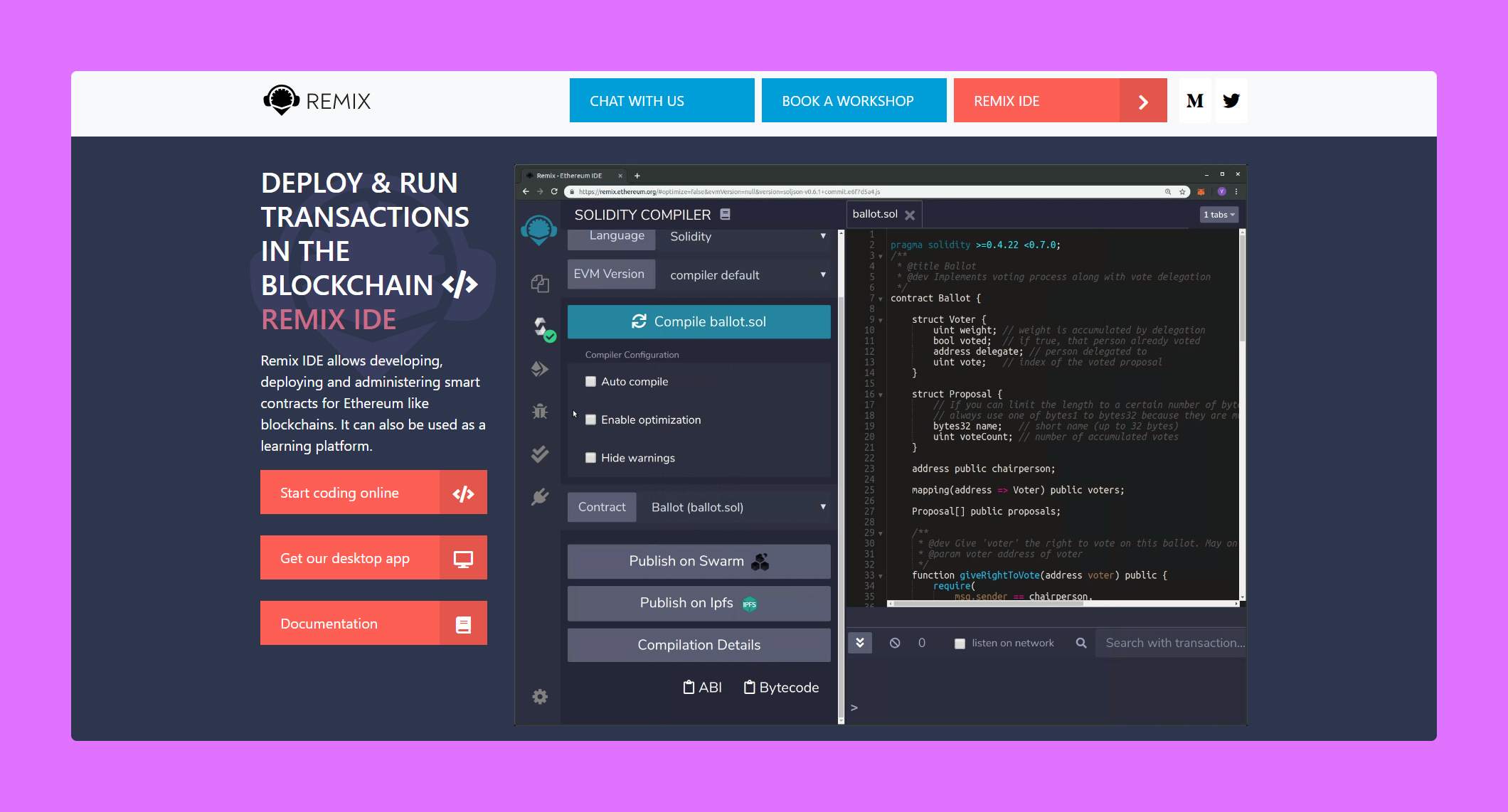Click the clear console circle icon
Viewport: 1508px width, 812px height.
click(x=895, y=643)
